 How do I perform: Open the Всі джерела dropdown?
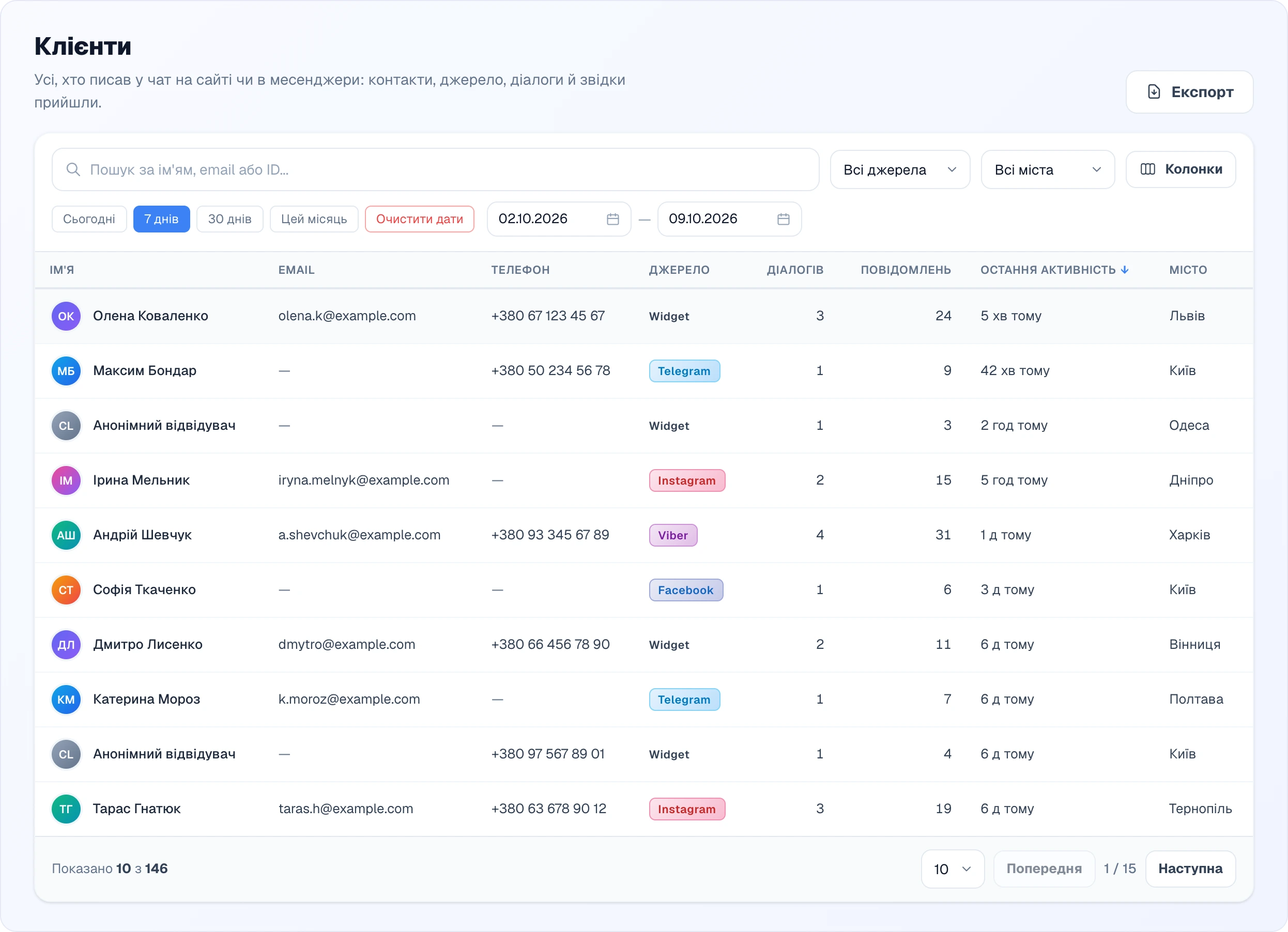899,169
